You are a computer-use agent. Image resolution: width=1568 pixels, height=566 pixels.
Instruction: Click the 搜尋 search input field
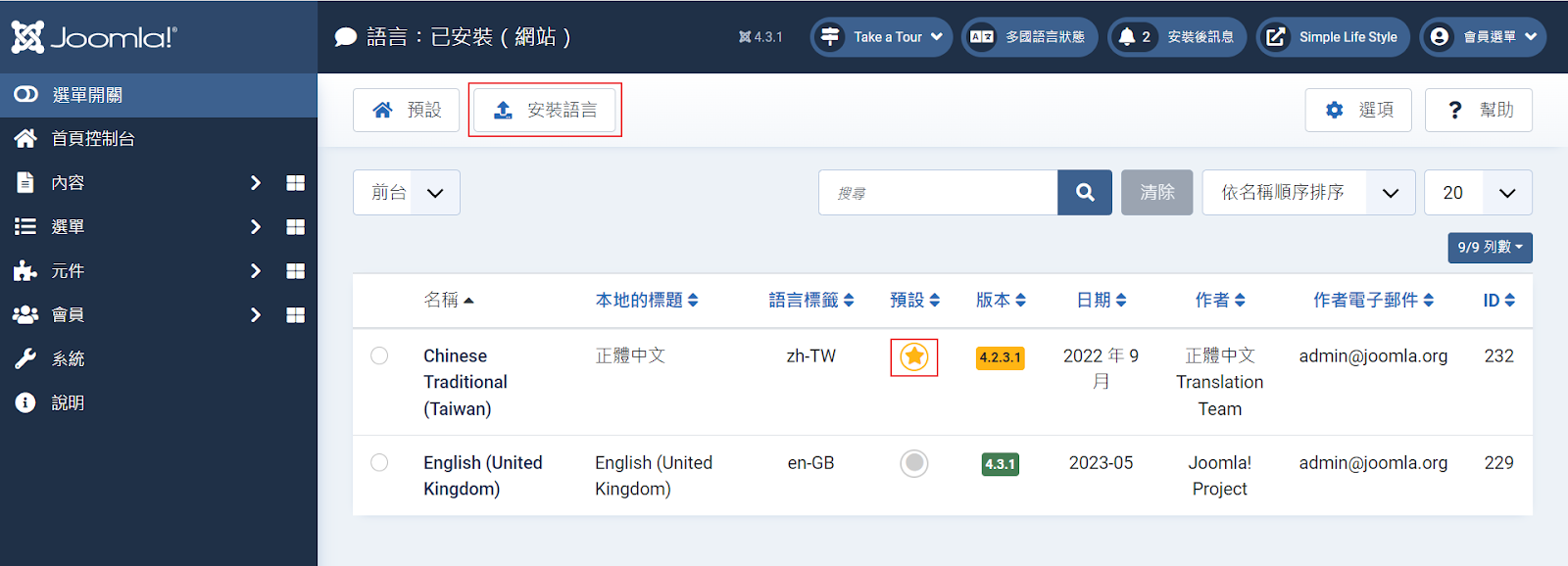pos(938,193)
